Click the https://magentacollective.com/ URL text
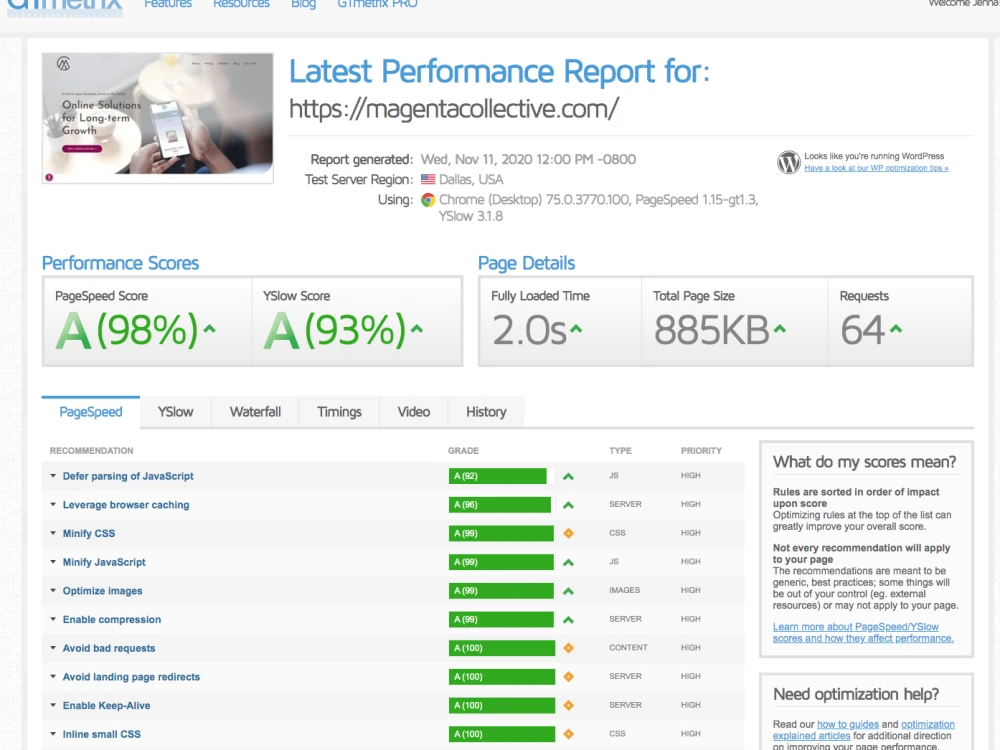 (453, 109)
